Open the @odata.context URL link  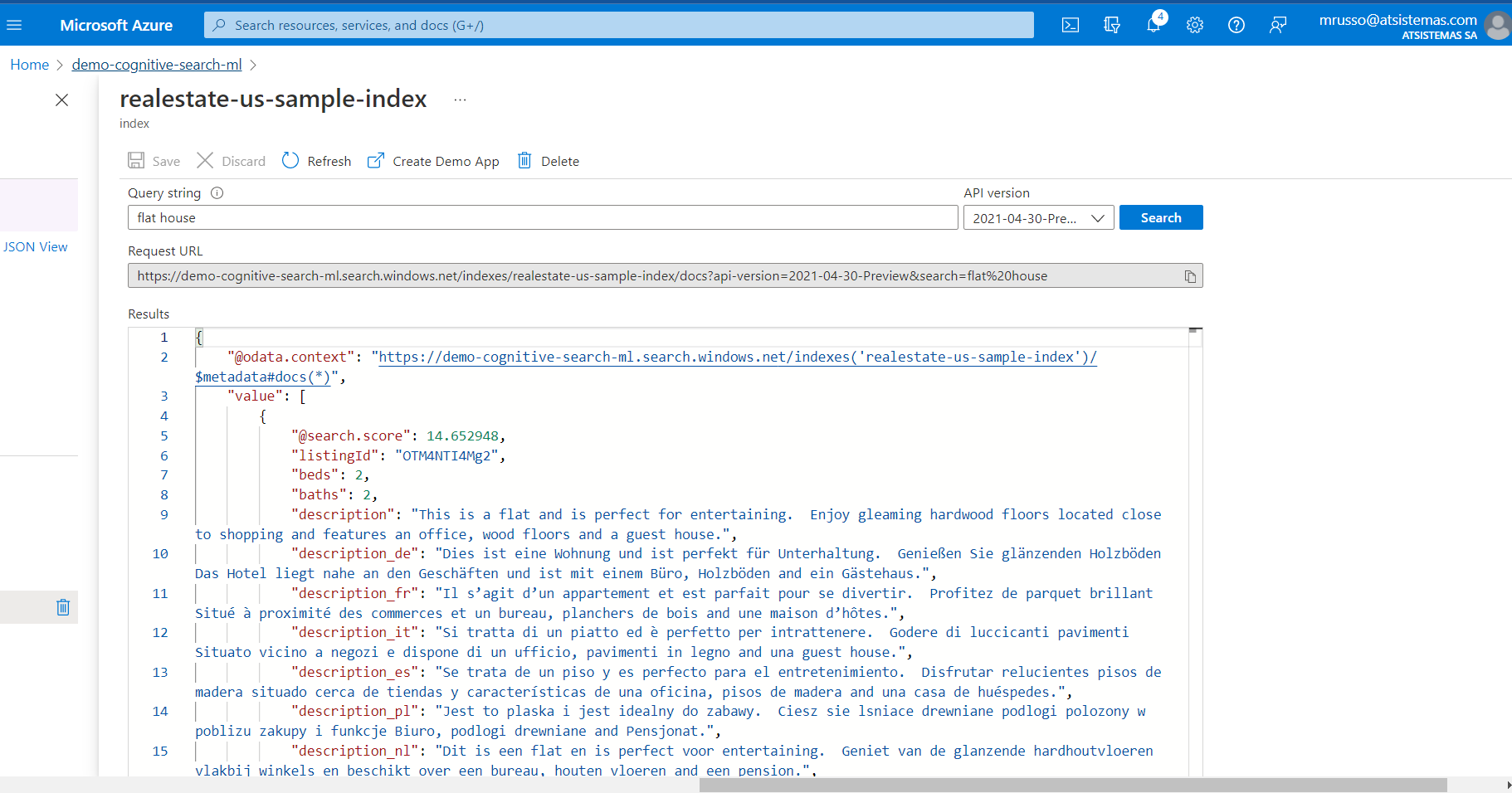738,357
